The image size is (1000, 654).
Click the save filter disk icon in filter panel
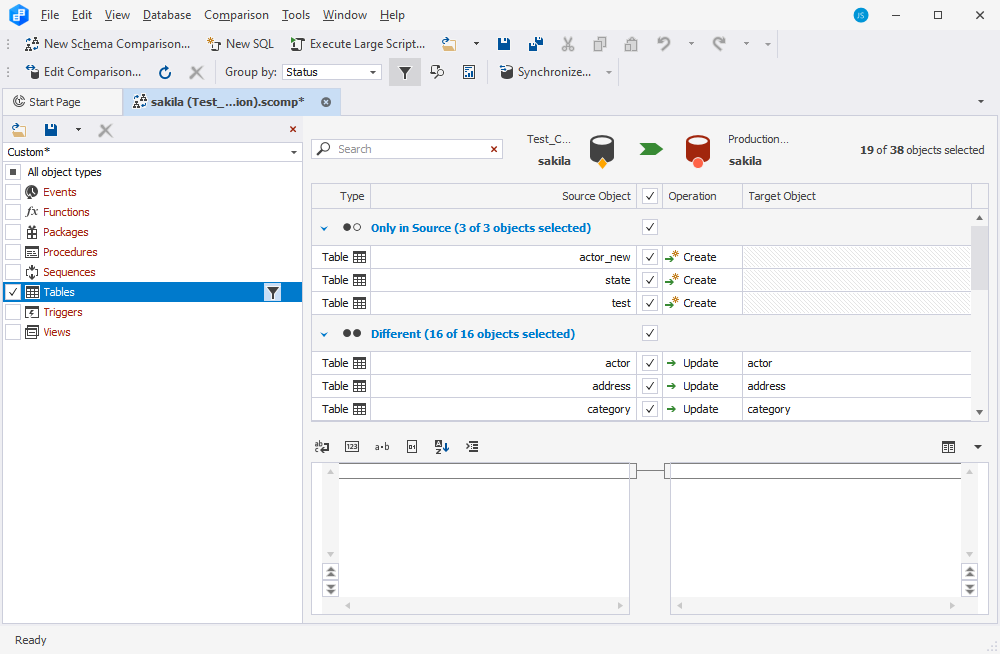point(51,130)
